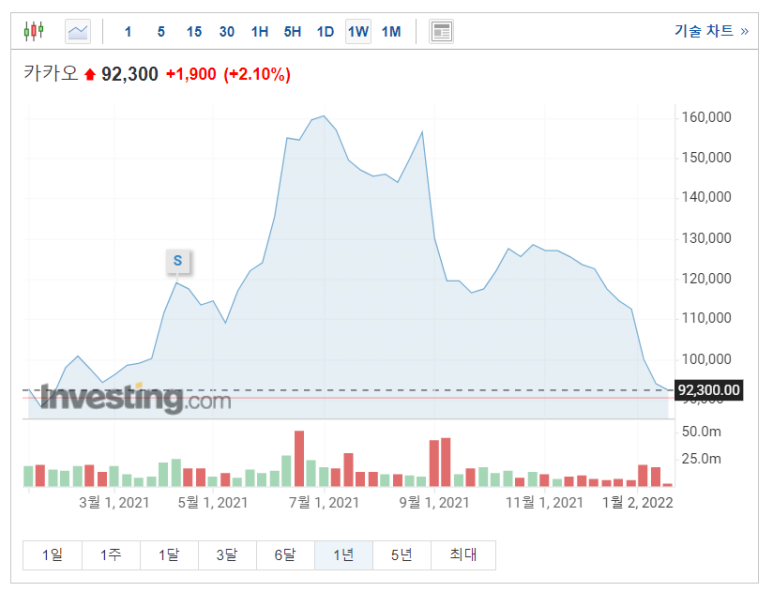Viewport: 773px width, 592px height.
Task: Open the news layout icon
Action: [x=441, y=32]
